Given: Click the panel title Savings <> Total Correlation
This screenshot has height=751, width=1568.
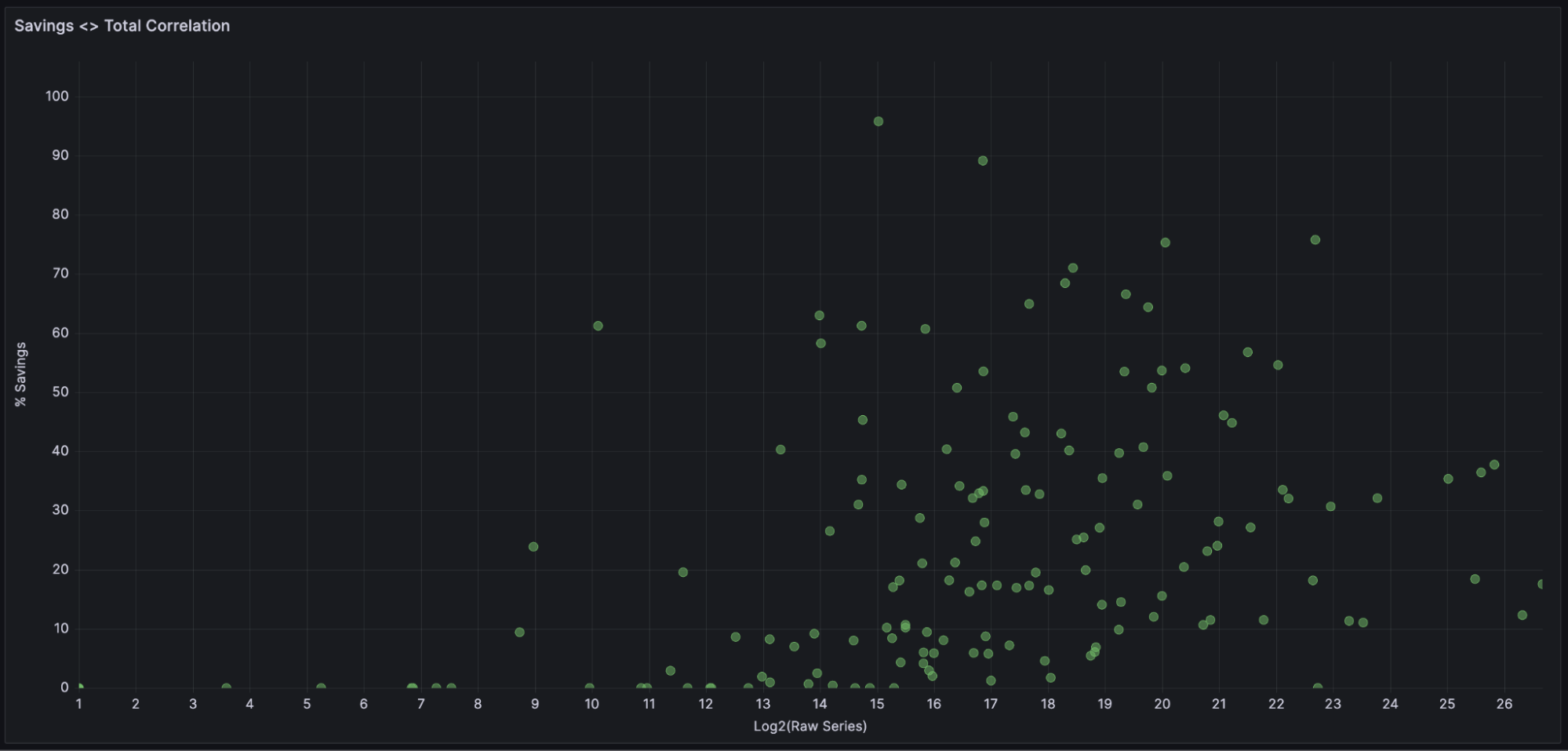Looking at the screenshot, I should [x=122, y=25].
